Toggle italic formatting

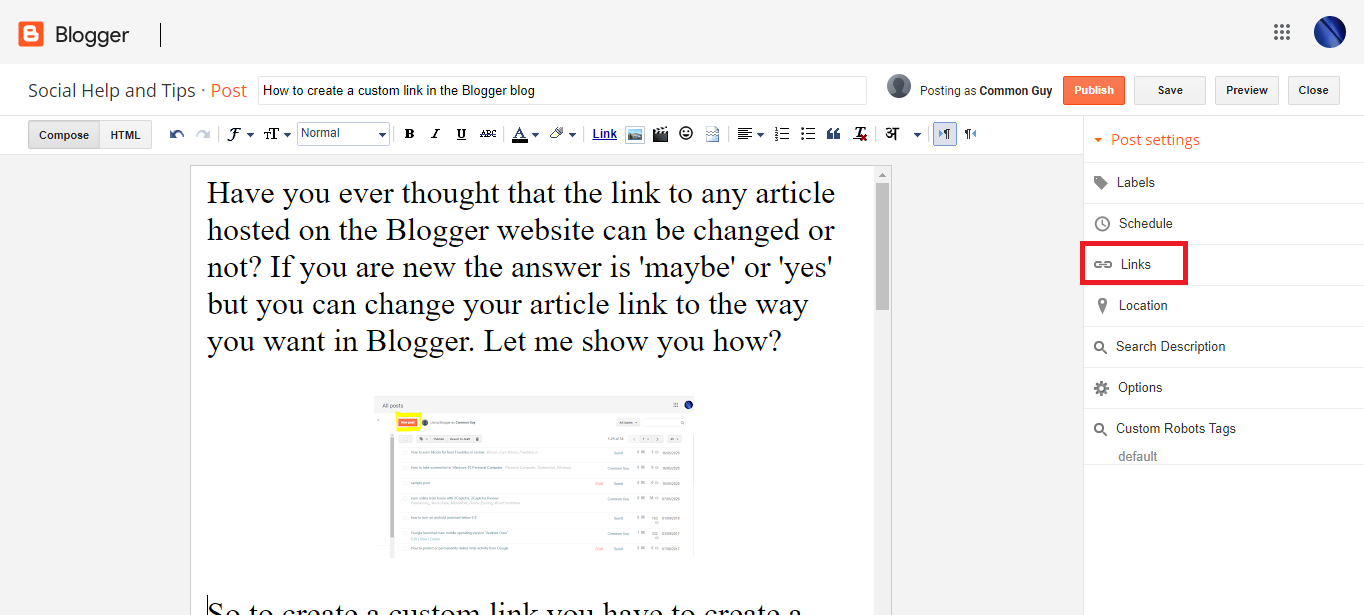pyautogui.click(x=435, y=133)
